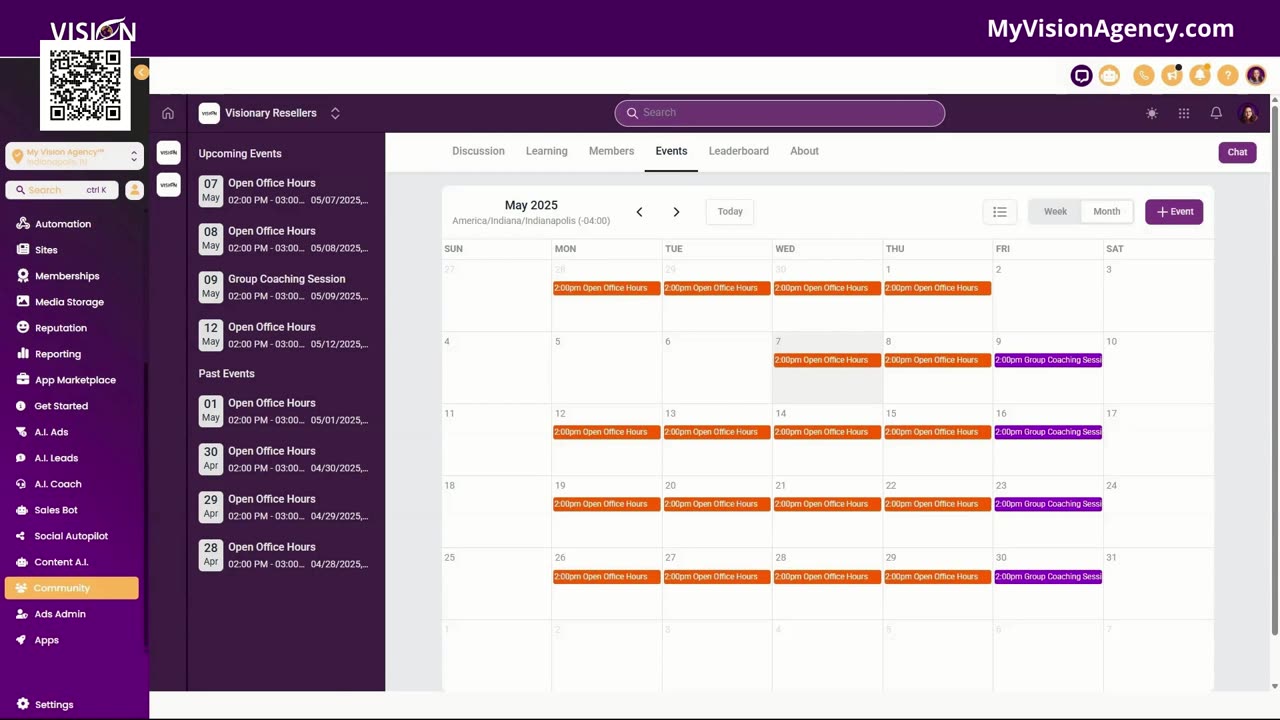Open May 09 Group Coaching Session upcoming event
The image size is (1280, 720).
coord(284,287)
